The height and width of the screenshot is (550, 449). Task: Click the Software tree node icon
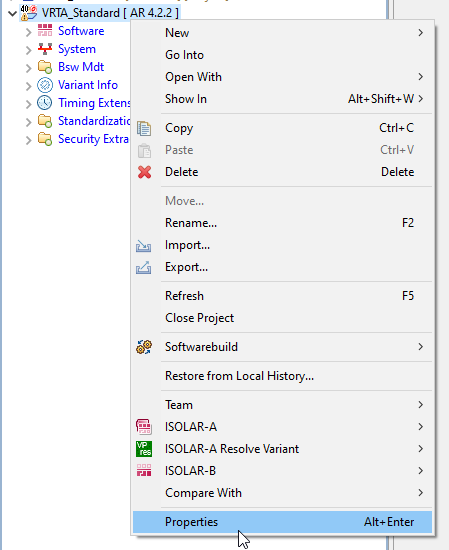click(45, 31)
